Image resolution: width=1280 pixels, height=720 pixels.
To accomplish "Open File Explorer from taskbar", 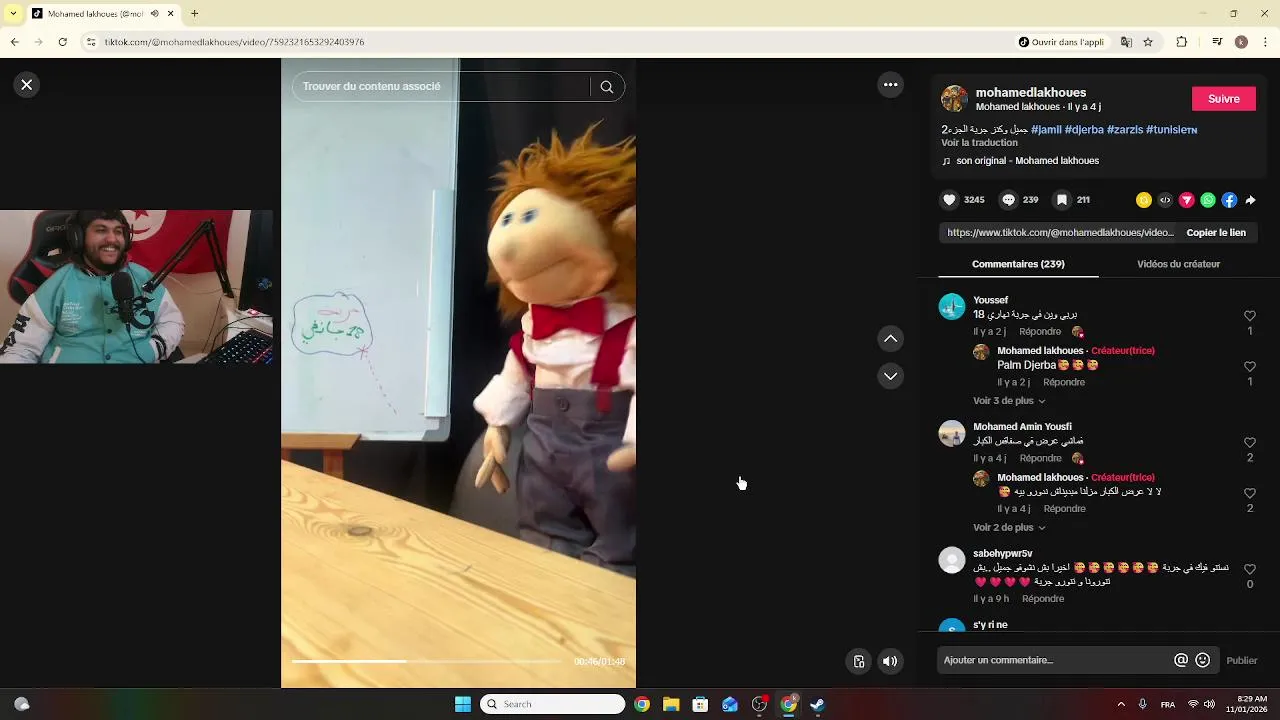I will click(x=671, y=704).
